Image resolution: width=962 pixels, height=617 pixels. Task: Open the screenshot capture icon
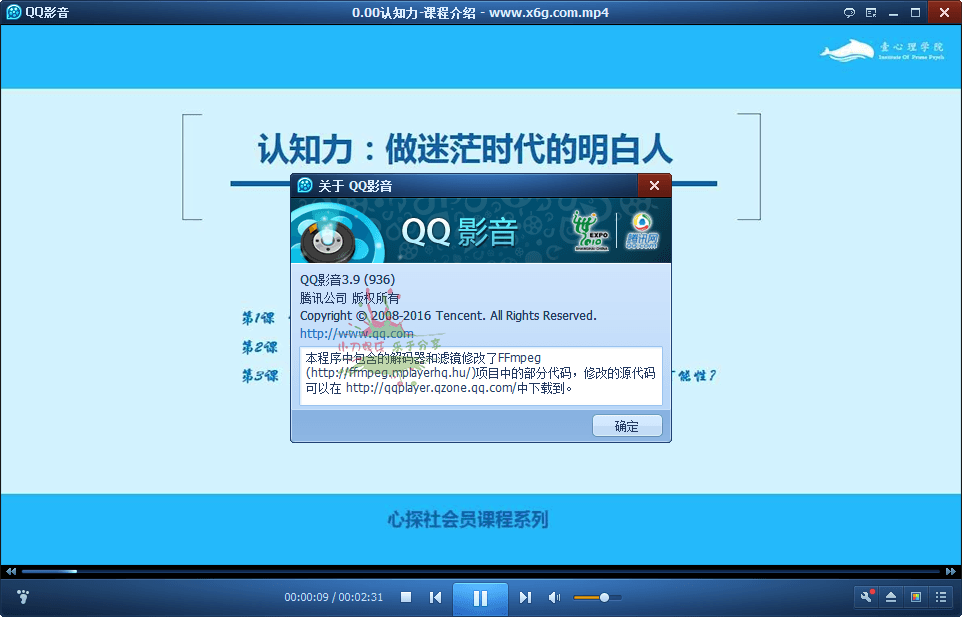[915, 597]
